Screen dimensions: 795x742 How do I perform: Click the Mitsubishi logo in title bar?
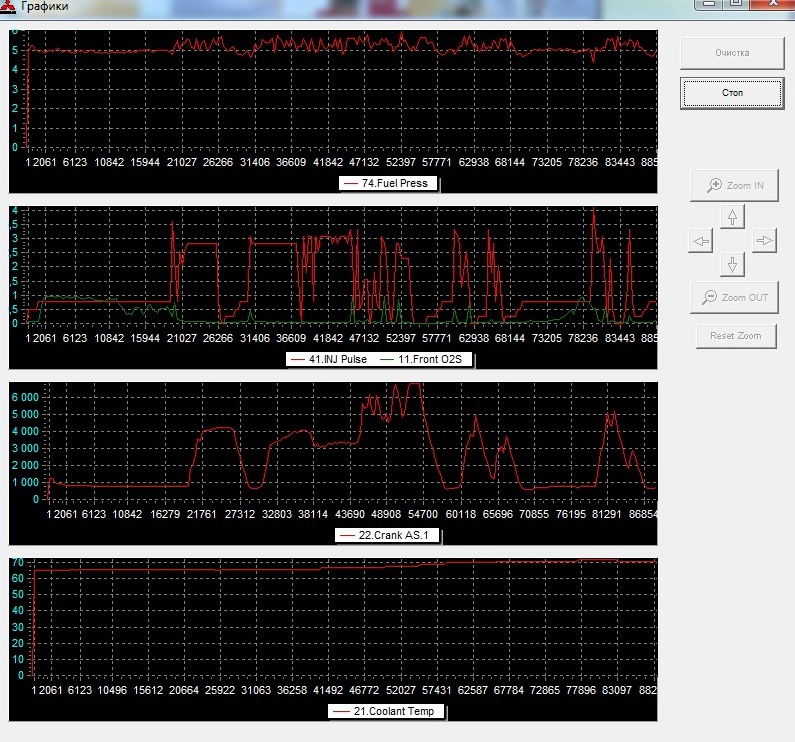coord(8,6)
